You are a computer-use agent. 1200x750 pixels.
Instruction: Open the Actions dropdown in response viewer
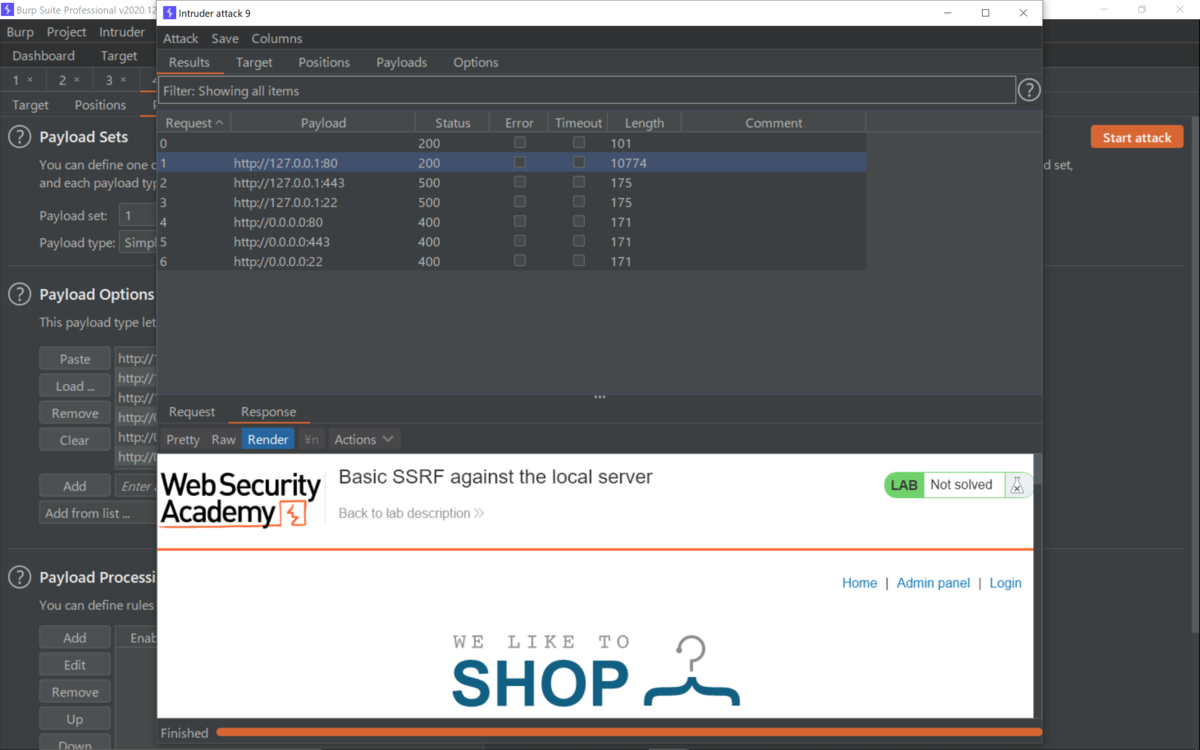pos(364,439)
